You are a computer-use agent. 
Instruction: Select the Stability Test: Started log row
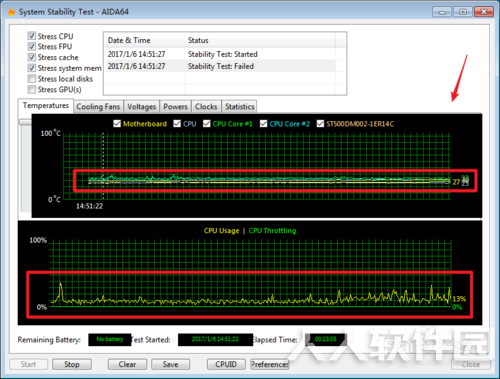pyautogui.click(x=220, y=54)
